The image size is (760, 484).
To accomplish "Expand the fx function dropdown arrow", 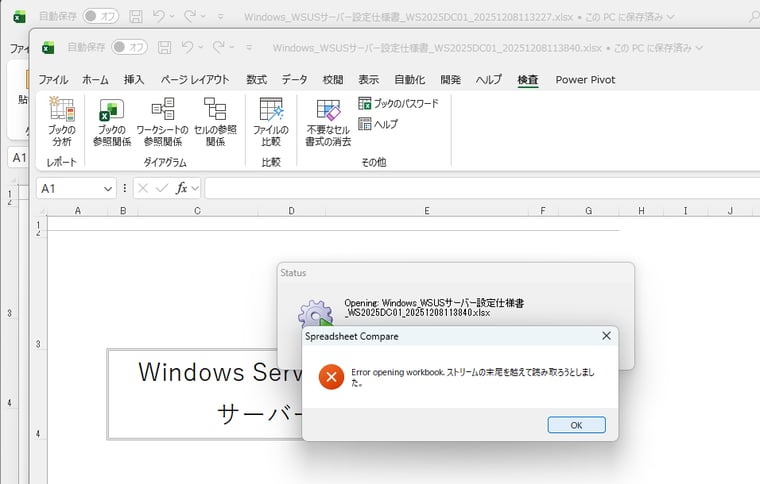I will (x=195, y=188).
